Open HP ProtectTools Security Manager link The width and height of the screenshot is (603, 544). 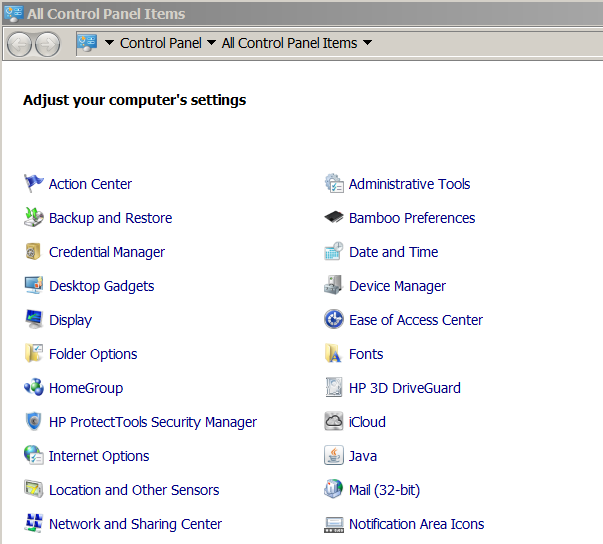click(x=153, y=422)
